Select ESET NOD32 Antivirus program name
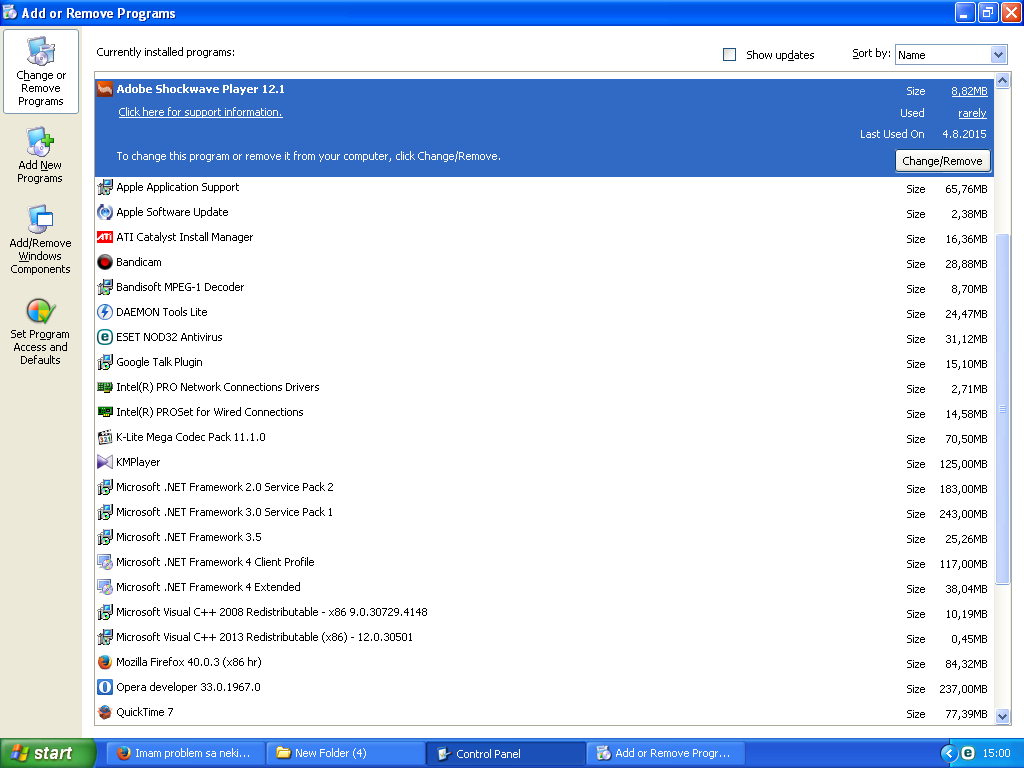Viewport: 1024px width, 768px height. [x=169, y=337]
